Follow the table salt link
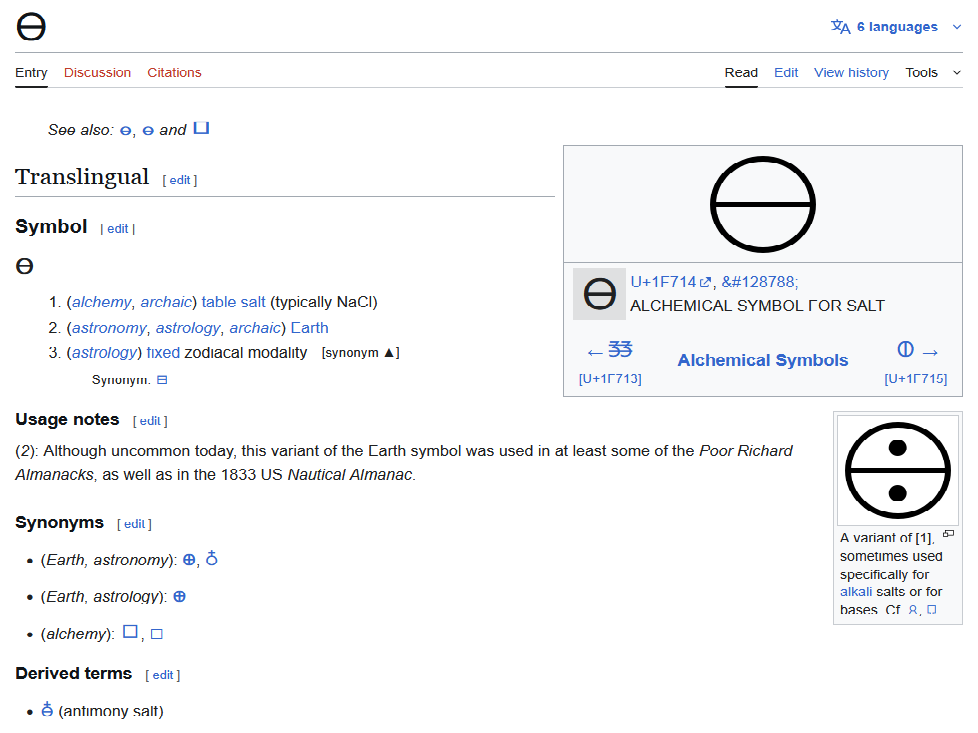 pos(233,302)
